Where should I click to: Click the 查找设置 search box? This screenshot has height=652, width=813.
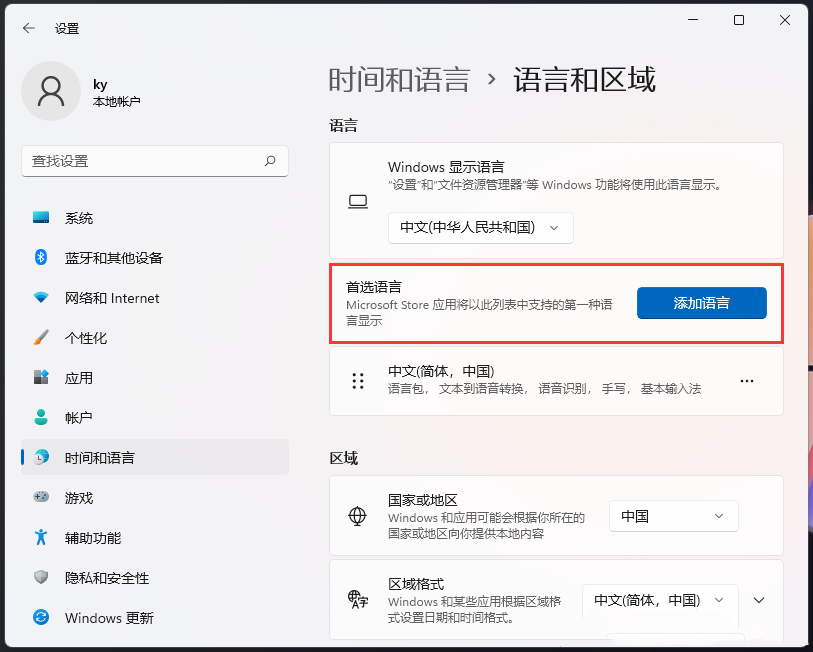coord(155,161)
